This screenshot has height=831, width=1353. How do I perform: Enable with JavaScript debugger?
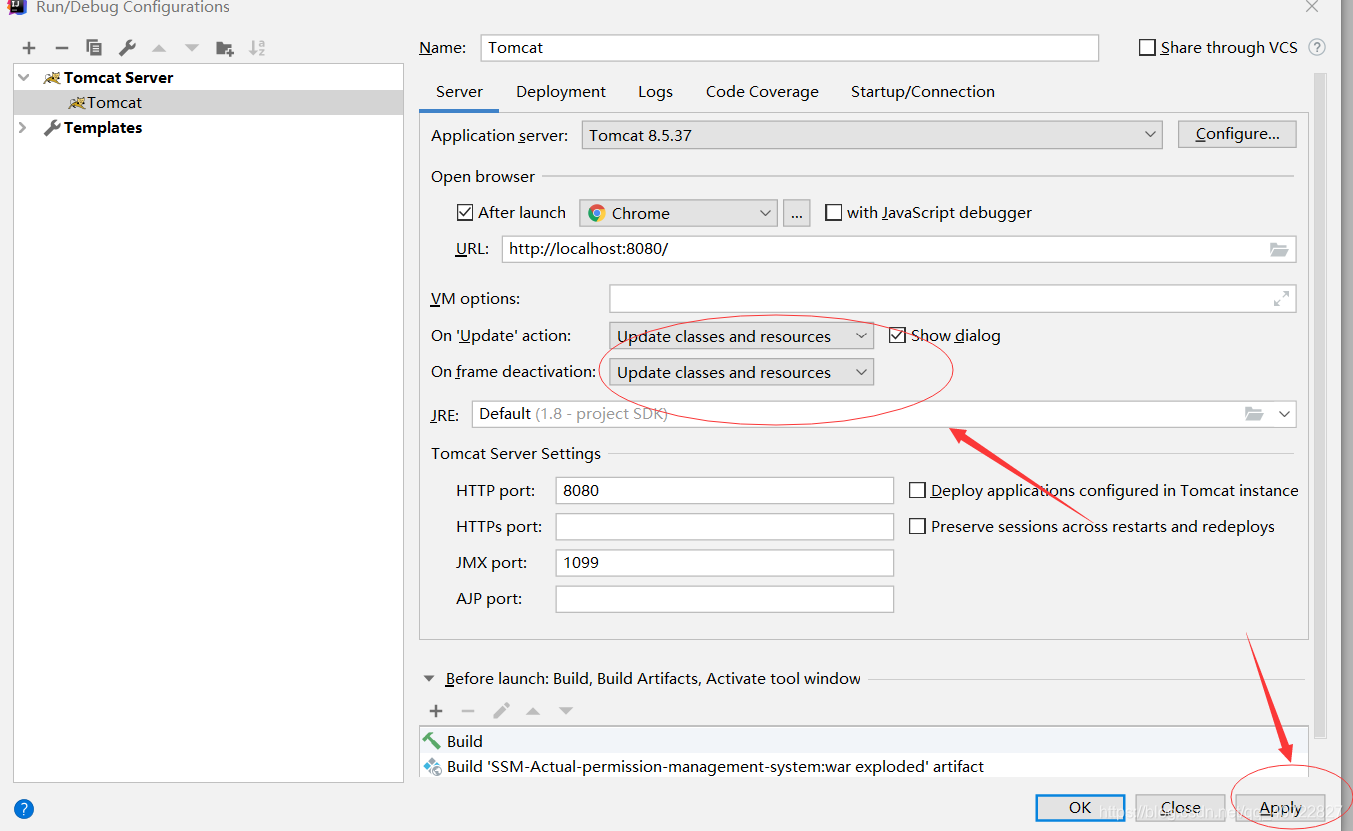[x=833, y=212]
